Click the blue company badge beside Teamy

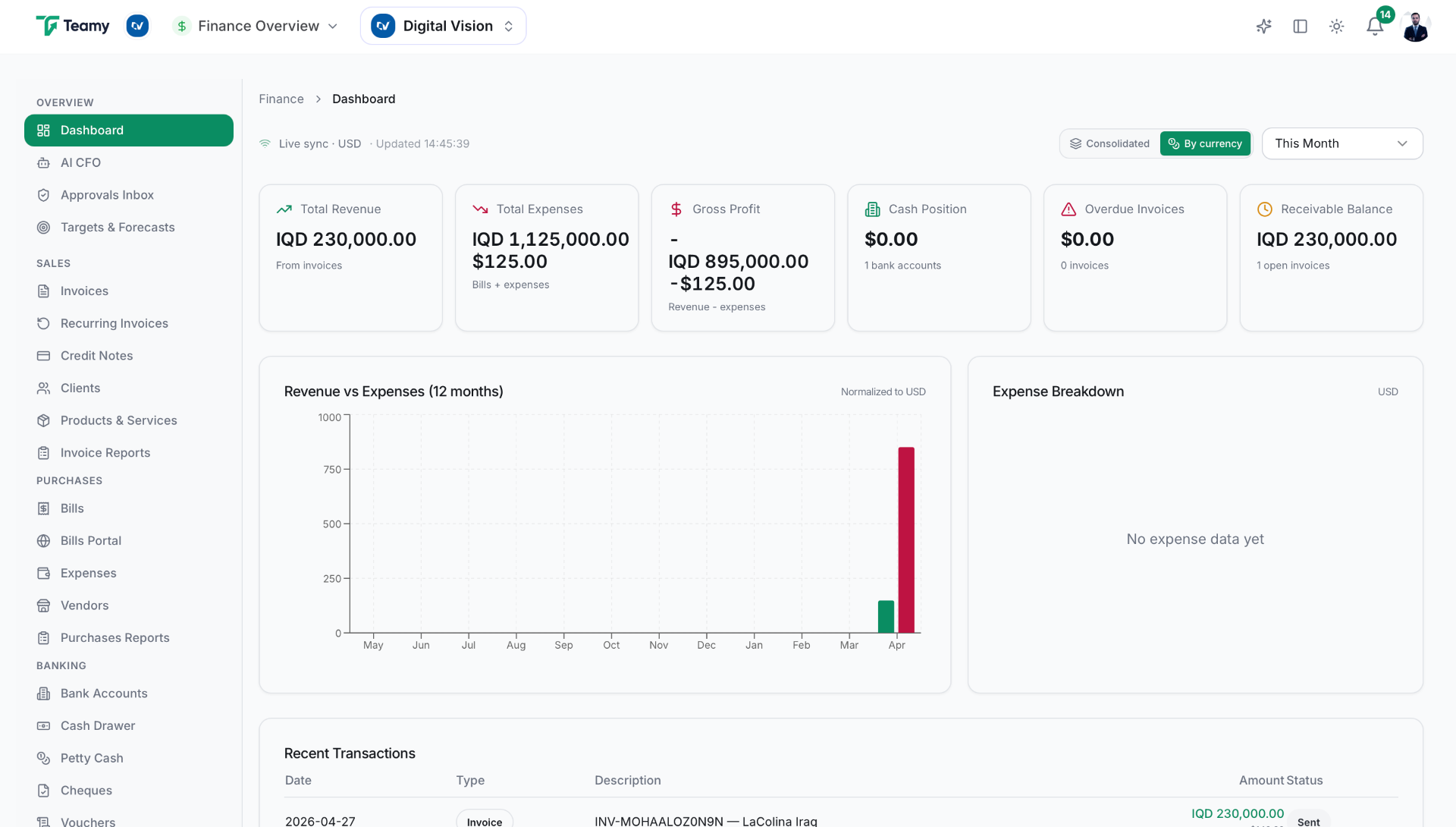[x=137, y=26]
